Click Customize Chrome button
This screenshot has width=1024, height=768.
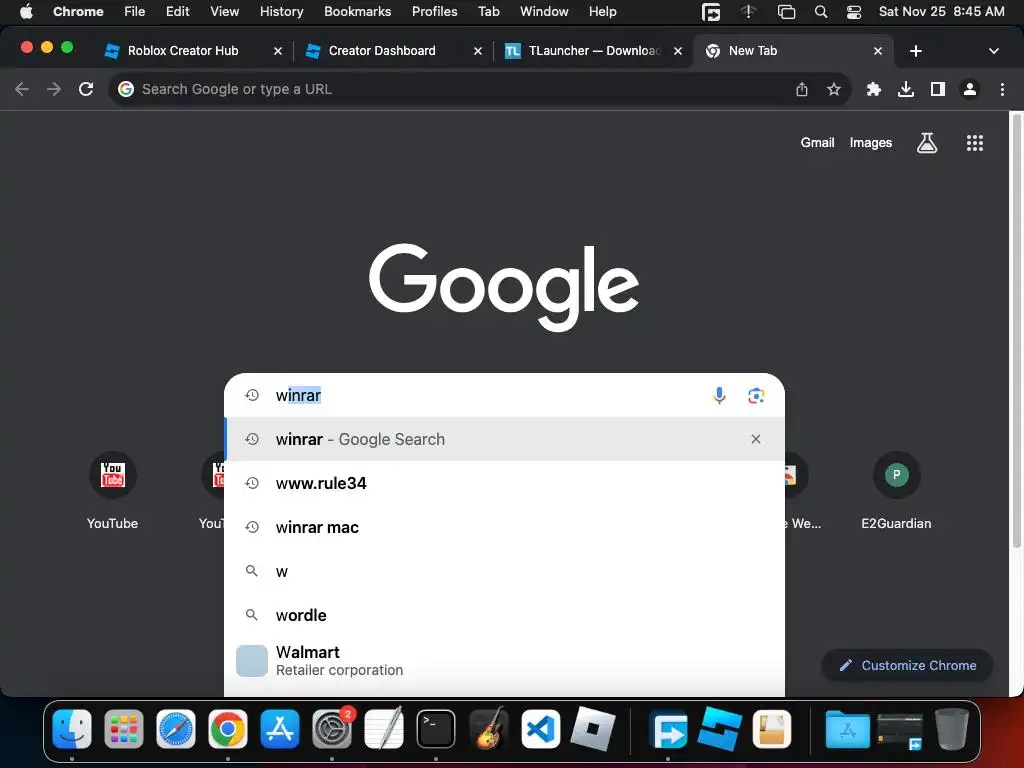(907, 665)
